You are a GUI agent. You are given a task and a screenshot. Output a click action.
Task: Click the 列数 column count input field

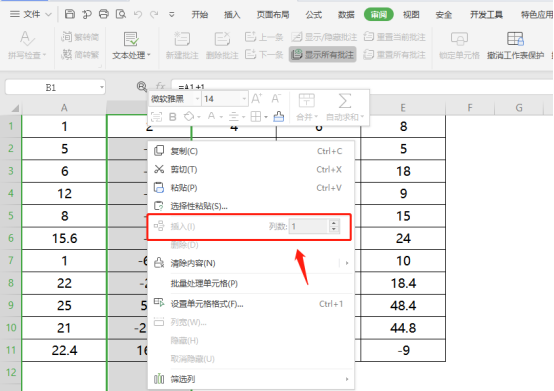(309, 226)
